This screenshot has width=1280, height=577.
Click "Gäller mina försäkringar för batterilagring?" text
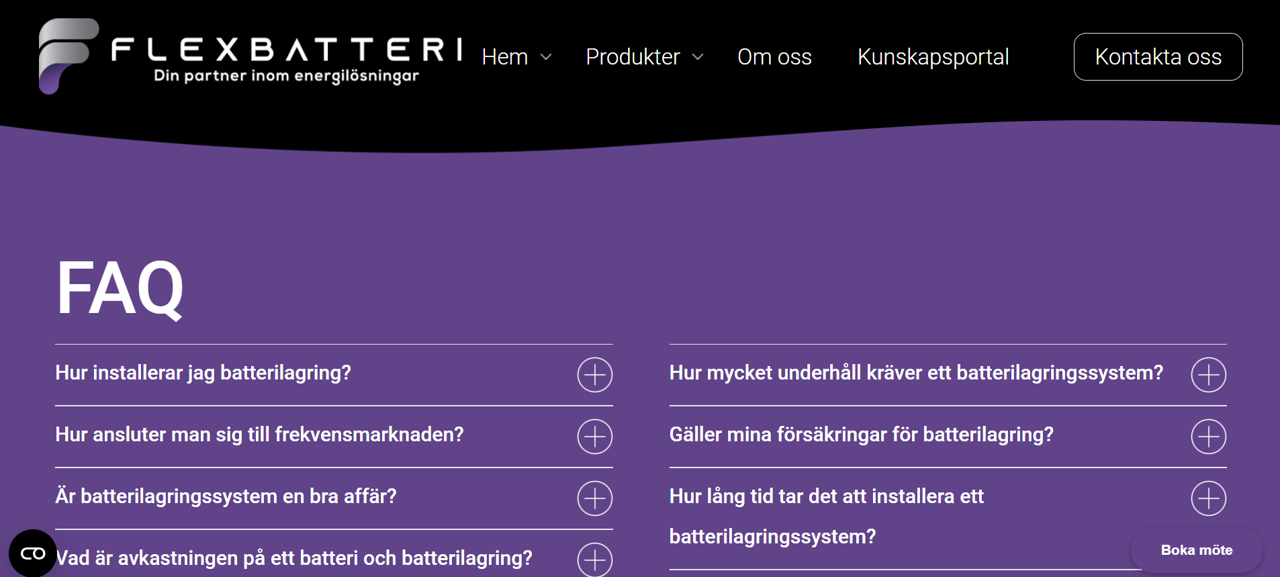click(x=861, y=435)
